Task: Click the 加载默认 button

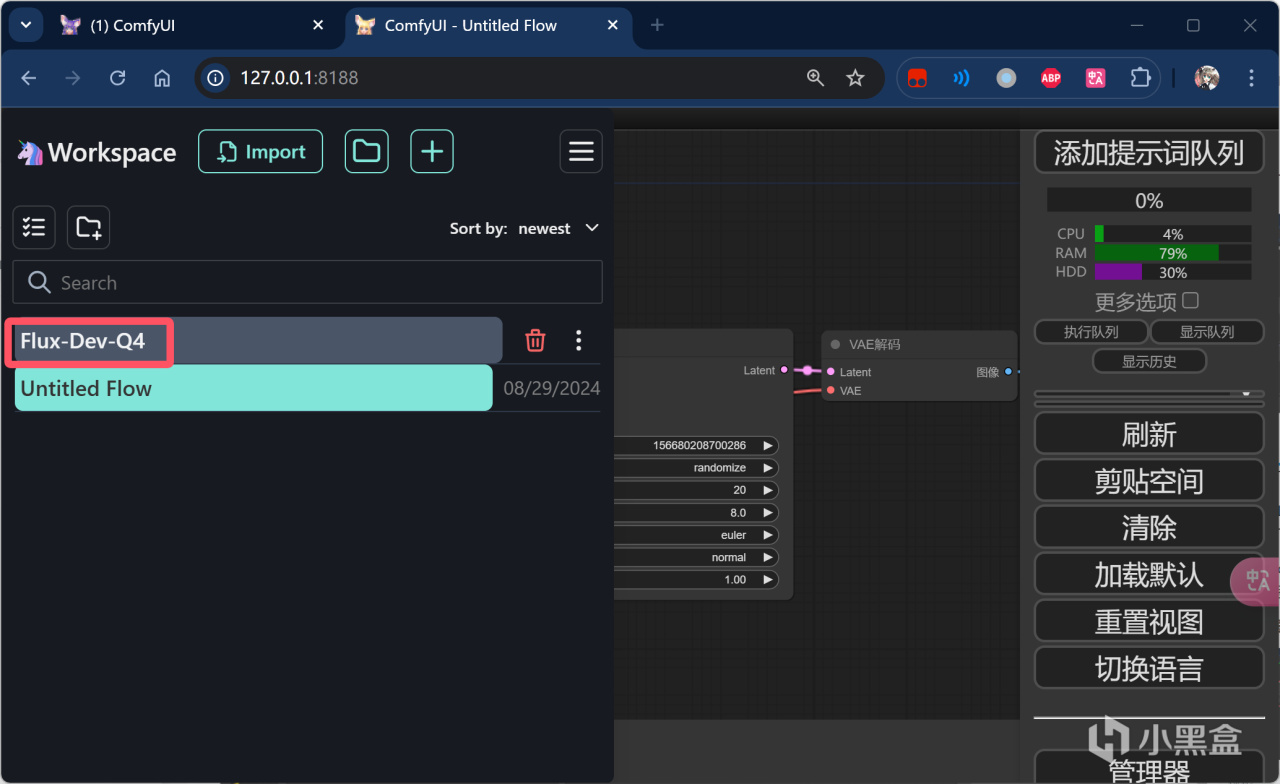Action: pos(1149,575)
